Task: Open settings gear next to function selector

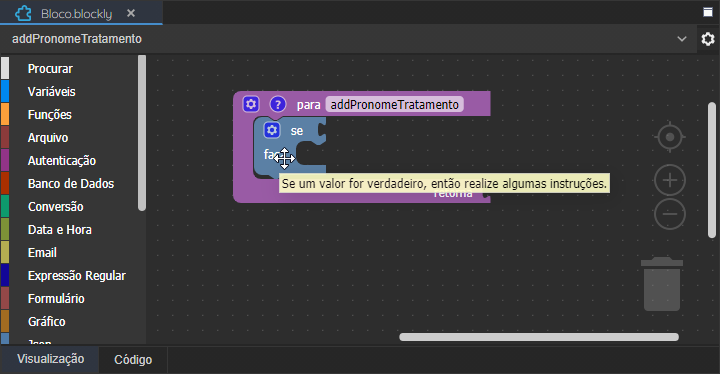Action: pyautogui.click(x=708, y=39)
